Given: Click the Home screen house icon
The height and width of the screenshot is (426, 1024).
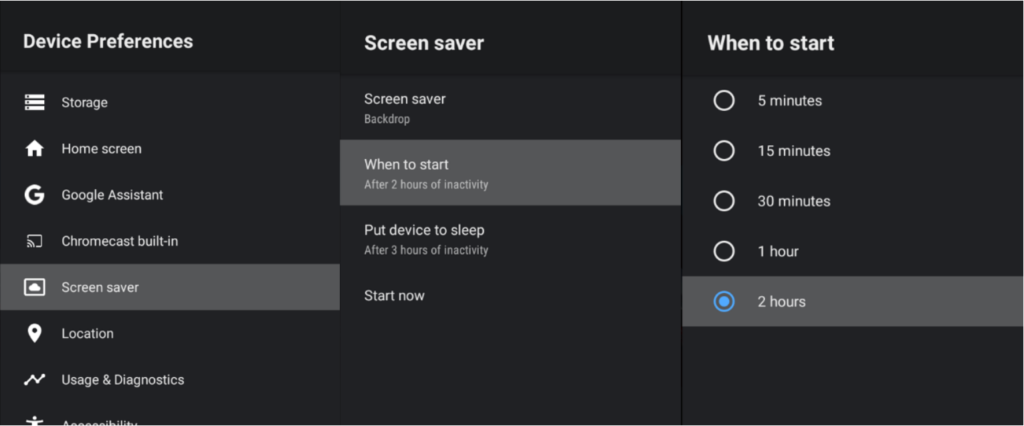Looking at the screenshot, I should pyautogui.click(x=35, y=149).
